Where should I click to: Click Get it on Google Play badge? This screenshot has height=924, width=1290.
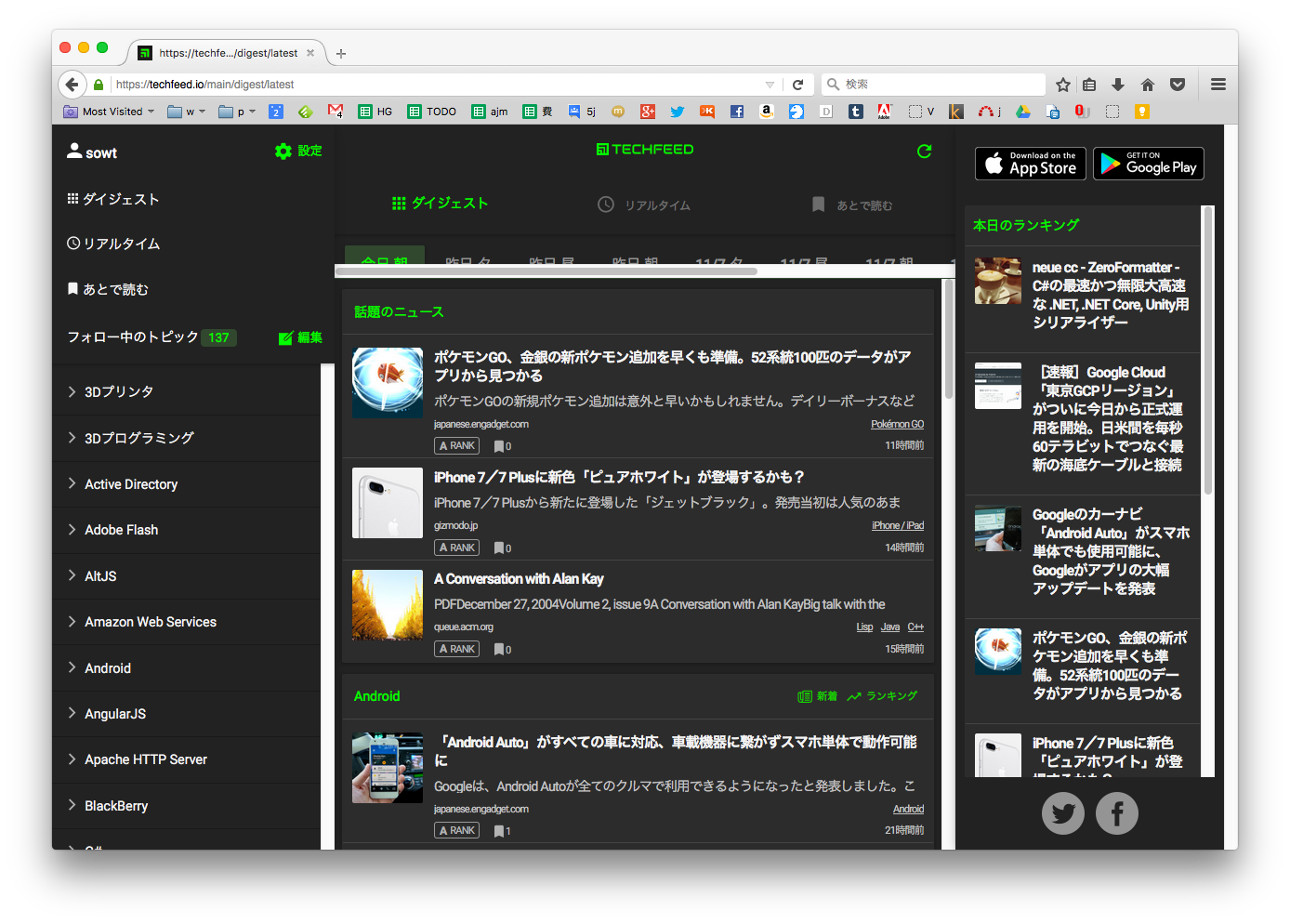[1149, 164]
